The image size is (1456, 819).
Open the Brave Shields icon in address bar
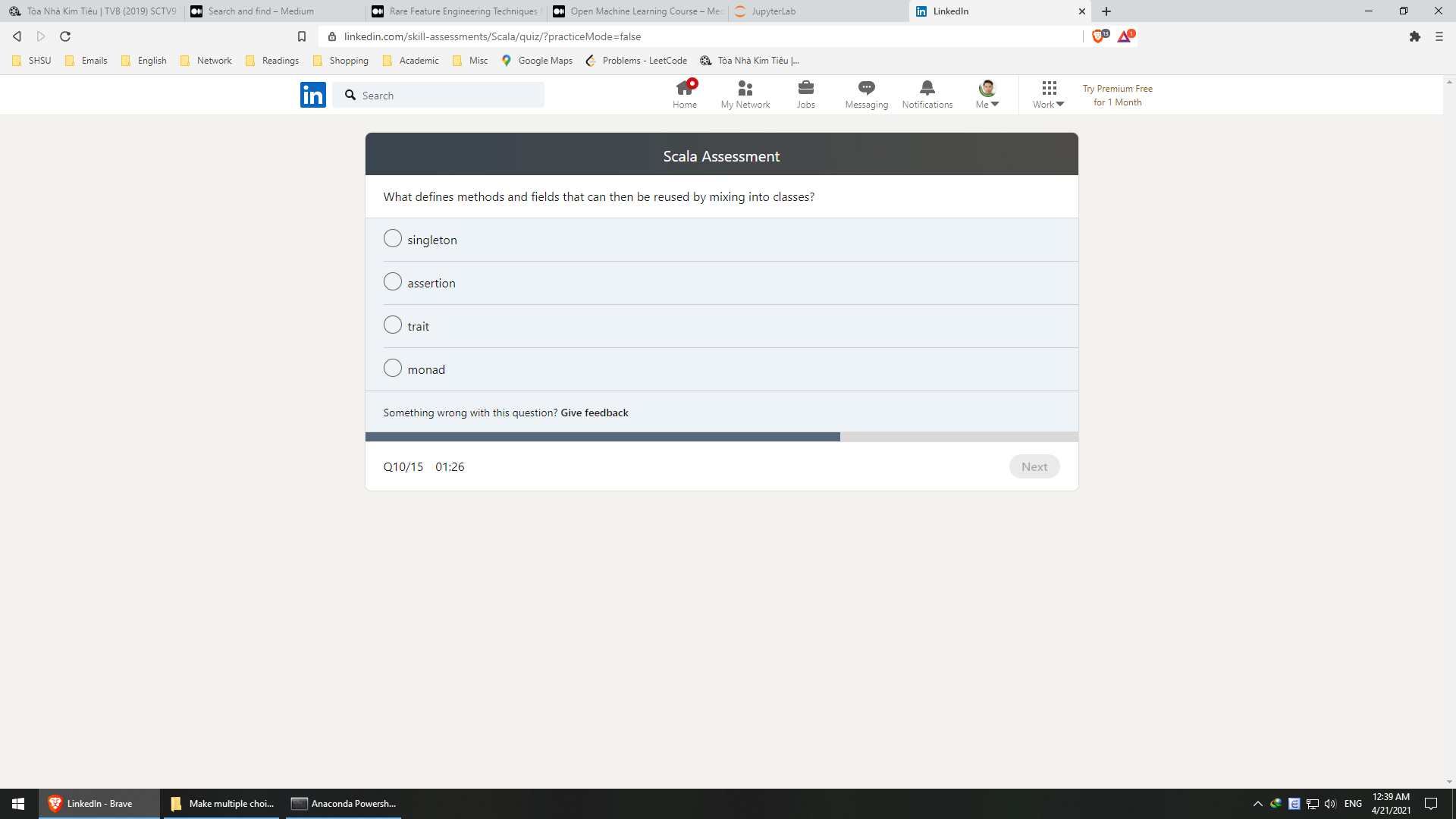point(1099,36)
